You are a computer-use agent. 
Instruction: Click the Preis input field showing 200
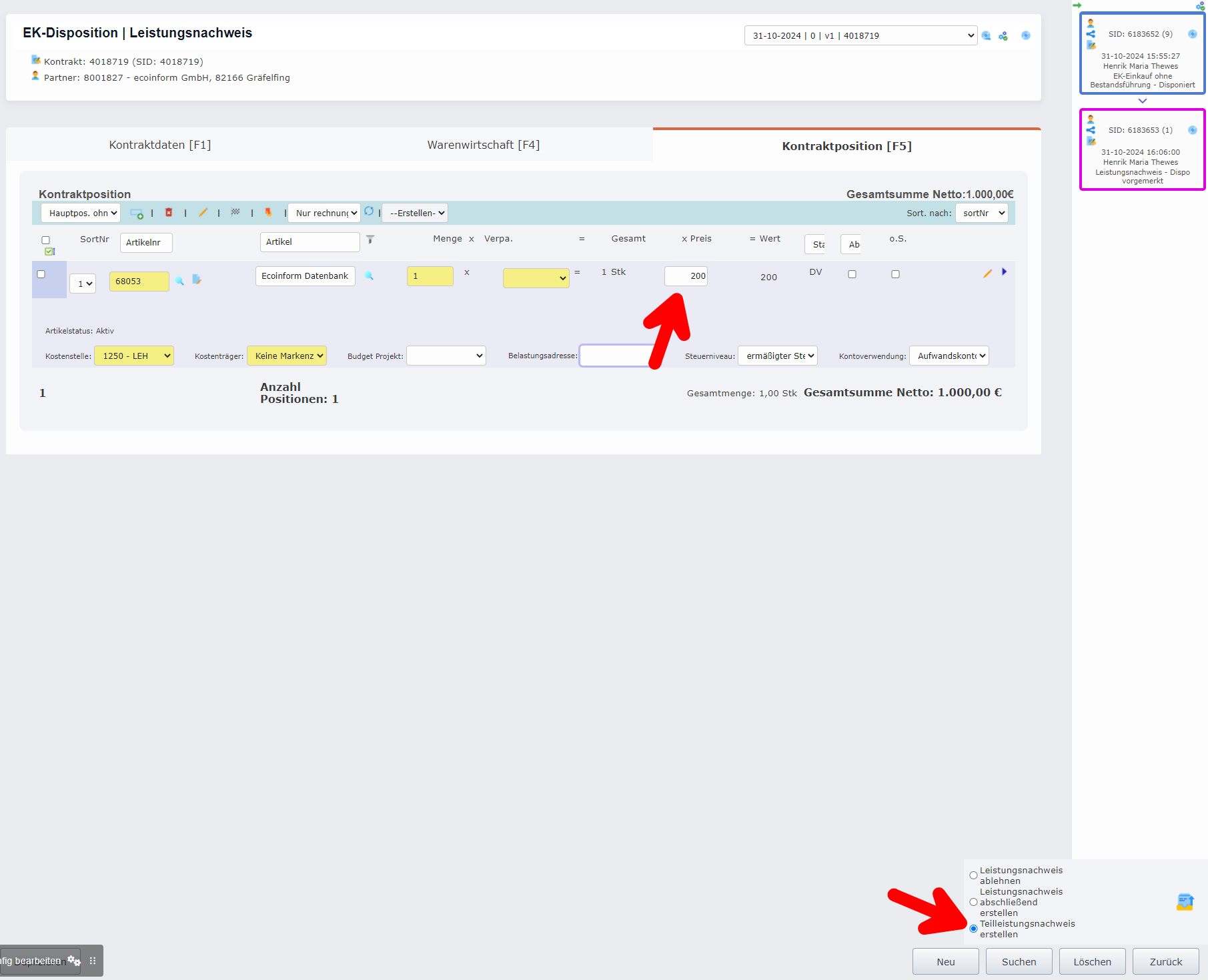[x=686, y=276]
